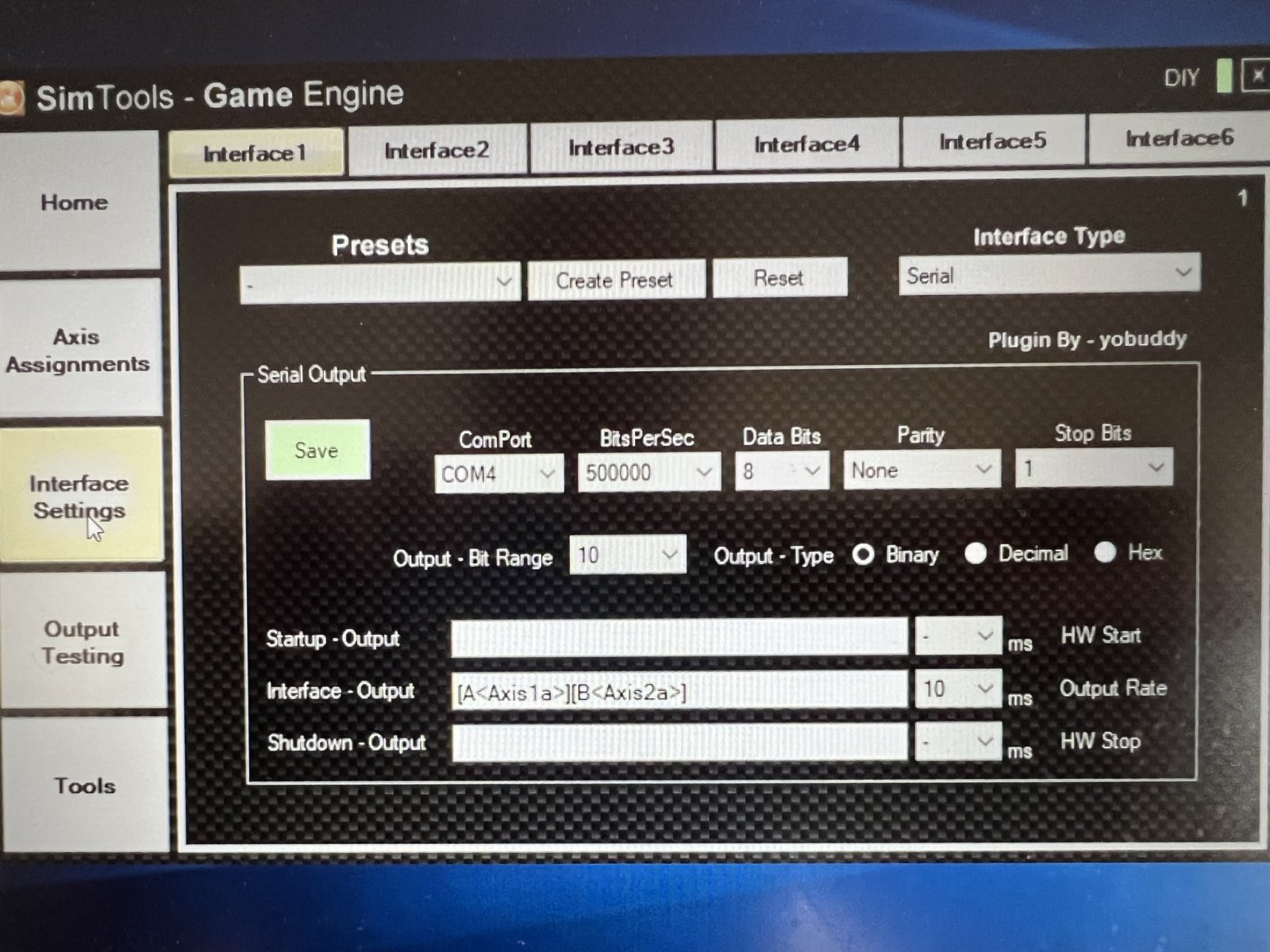Switch to the Interface2 tab

pos(437,149)
